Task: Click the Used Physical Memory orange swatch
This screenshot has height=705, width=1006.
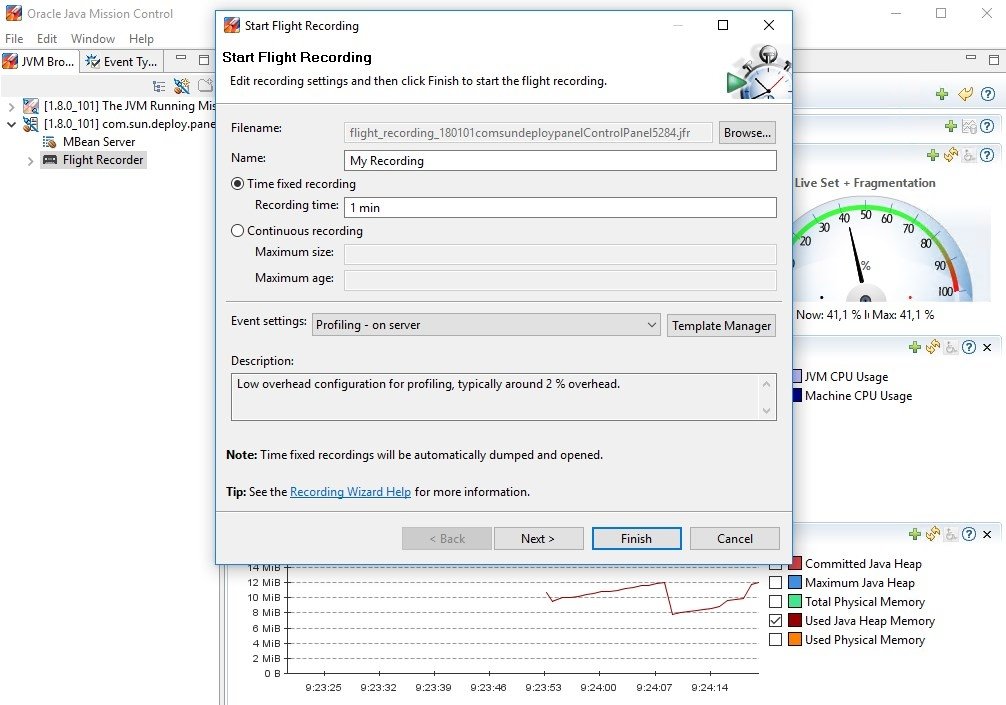Action: 795,640
